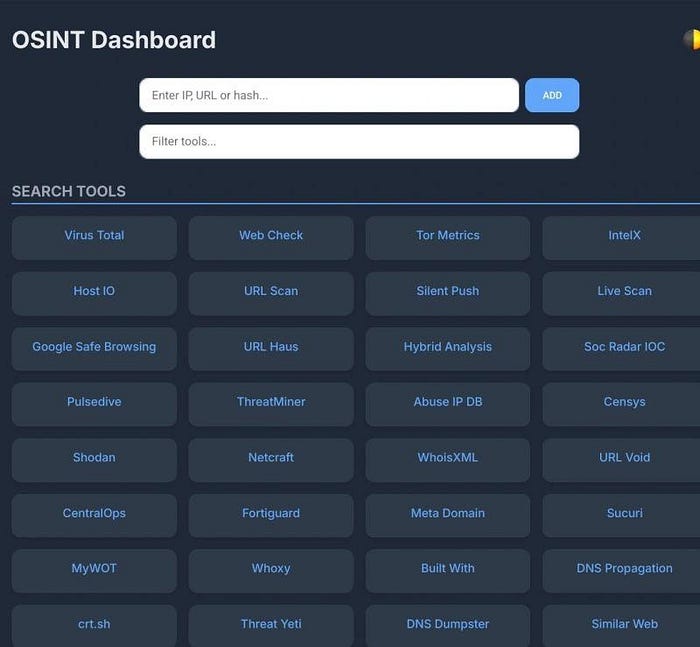700x647 pixels.
Task: Open Hybrid Analysis tool
Action: tap(448, 349)
